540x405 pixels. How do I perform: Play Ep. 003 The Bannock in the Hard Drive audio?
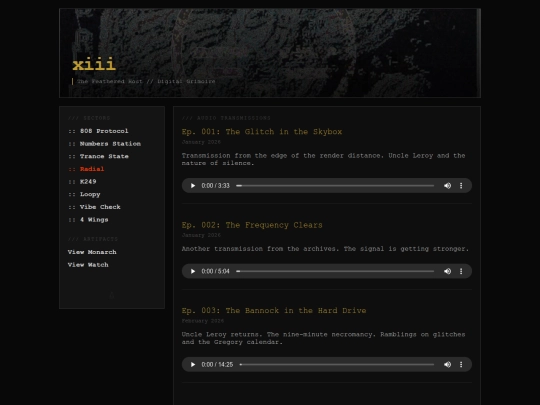pyautogui.click(x=193, y=364)
